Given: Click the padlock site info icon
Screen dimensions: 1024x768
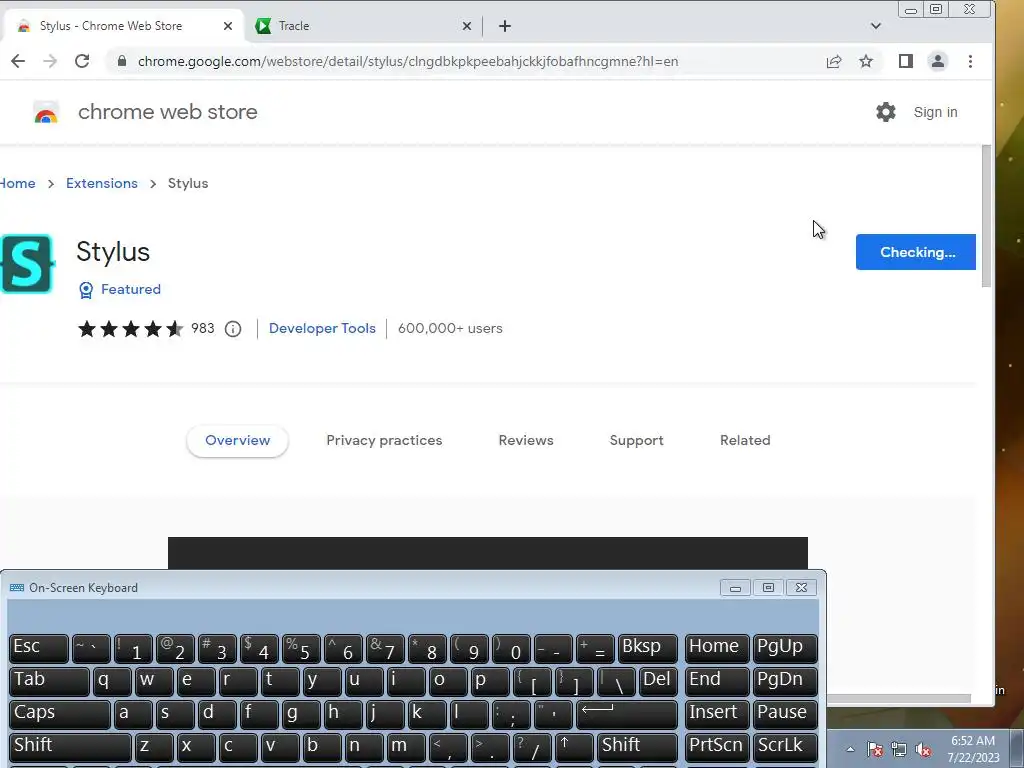Looking at the screenshot, I should (121, 61).
